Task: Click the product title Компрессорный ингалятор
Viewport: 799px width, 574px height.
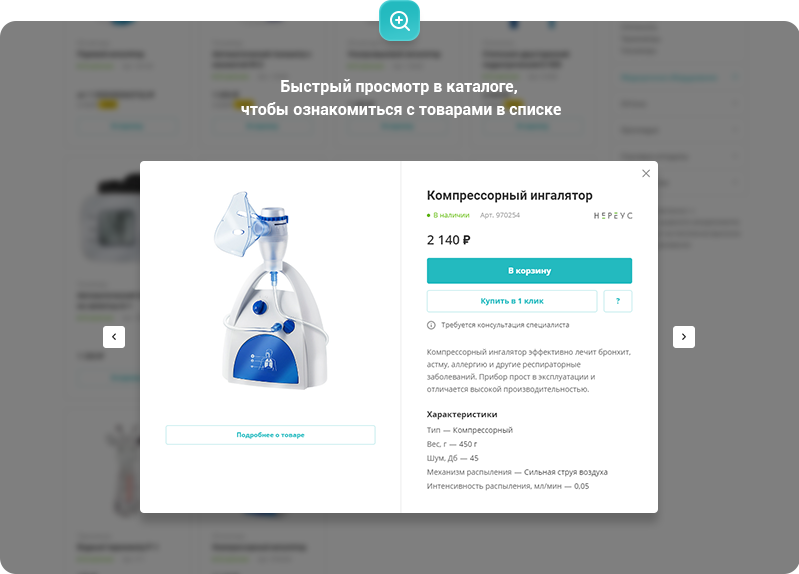Action: tap(510, 195)
